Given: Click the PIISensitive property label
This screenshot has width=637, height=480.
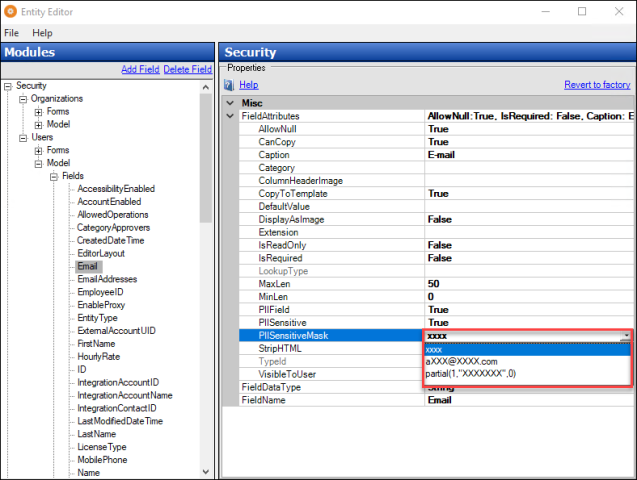Looking at the screenshot, I should (282, 323).
